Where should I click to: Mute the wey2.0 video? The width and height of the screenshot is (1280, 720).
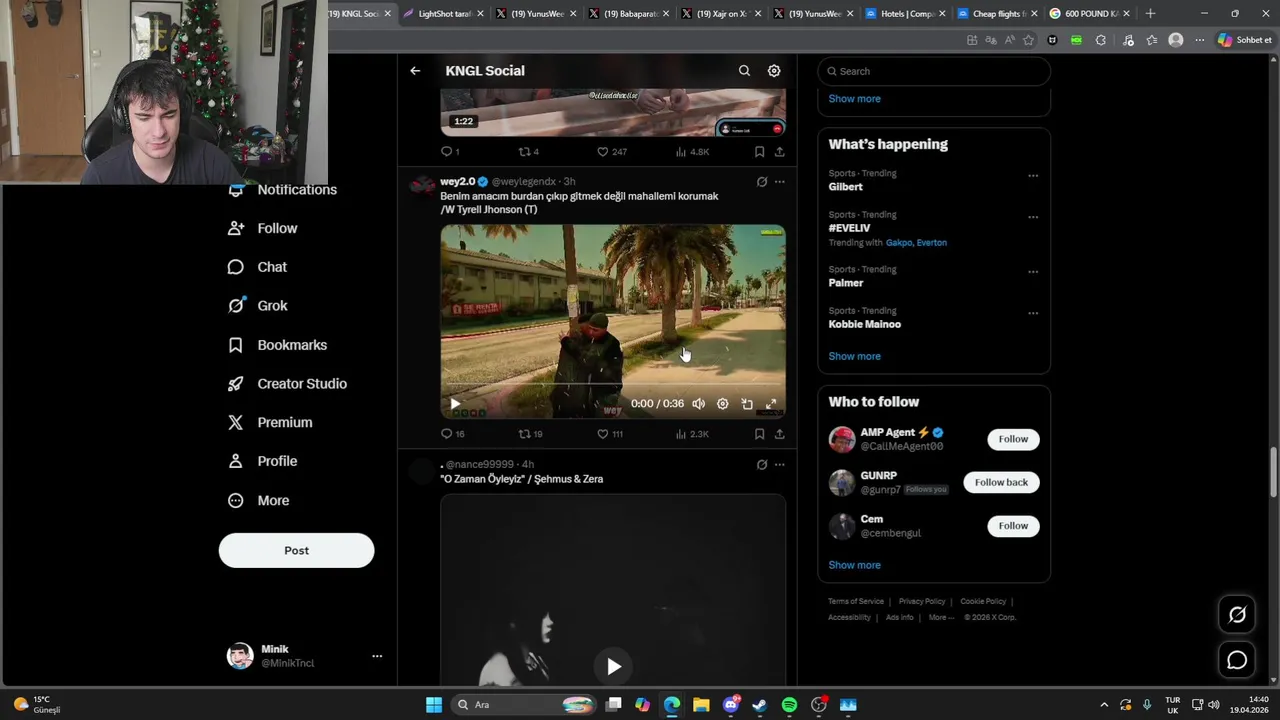pyautogui.click(x=699, y=404)
